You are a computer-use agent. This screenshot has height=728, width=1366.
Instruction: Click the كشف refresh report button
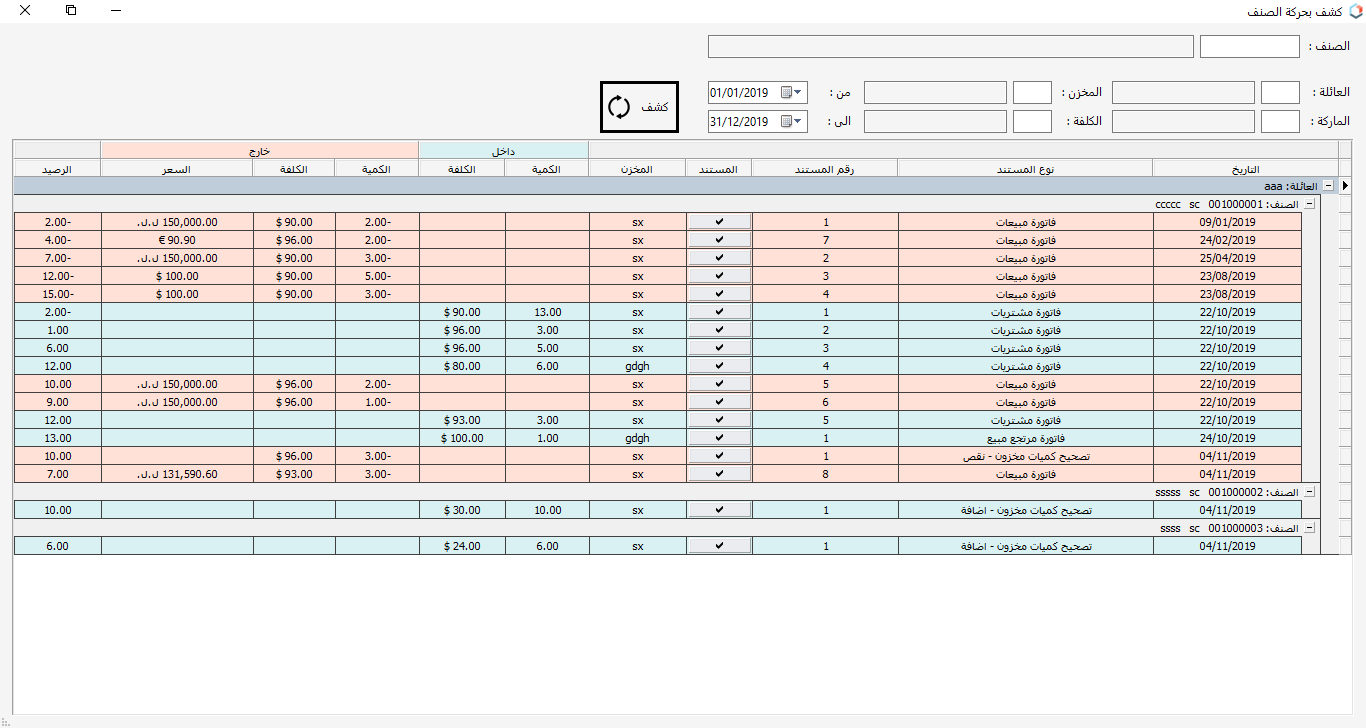[x=639, y=107]
